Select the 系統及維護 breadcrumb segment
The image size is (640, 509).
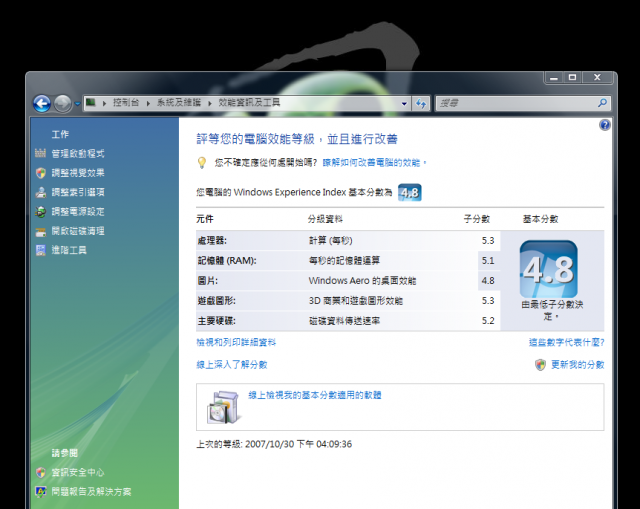click(x=179, y=103)
